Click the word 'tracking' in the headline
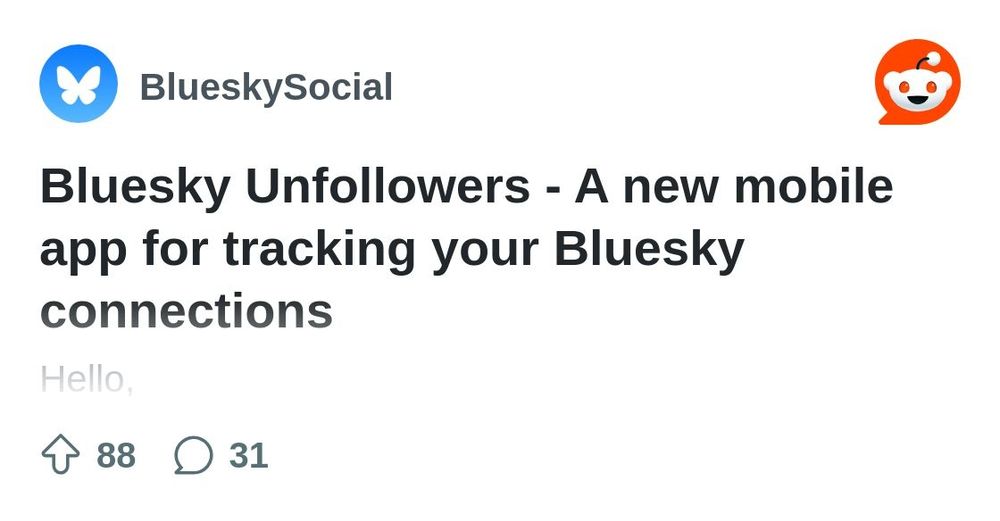This screenshot has width=1000, height=521. 319,250
